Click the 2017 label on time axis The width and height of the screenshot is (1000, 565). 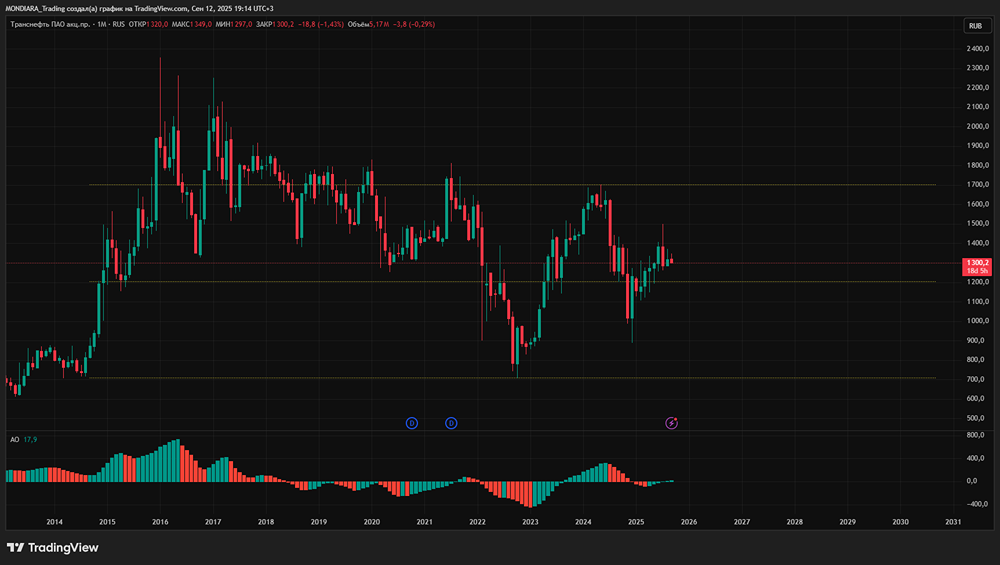pyautogui.click(x=213, y=522)
